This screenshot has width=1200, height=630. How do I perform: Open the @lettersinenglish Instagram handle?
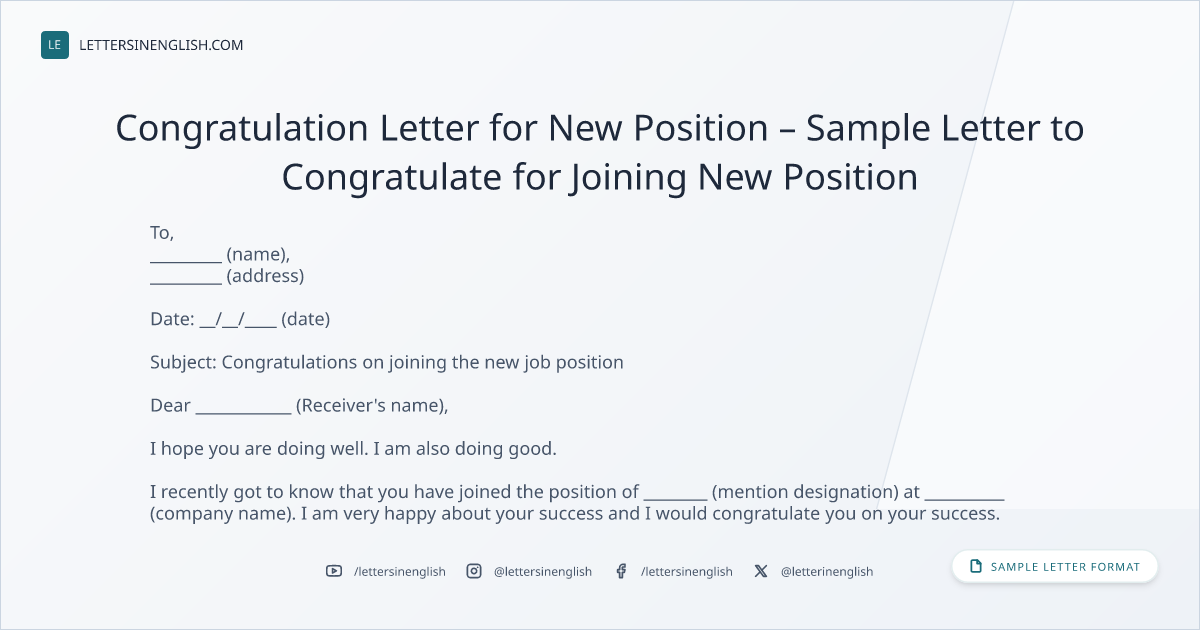(543, 571)
